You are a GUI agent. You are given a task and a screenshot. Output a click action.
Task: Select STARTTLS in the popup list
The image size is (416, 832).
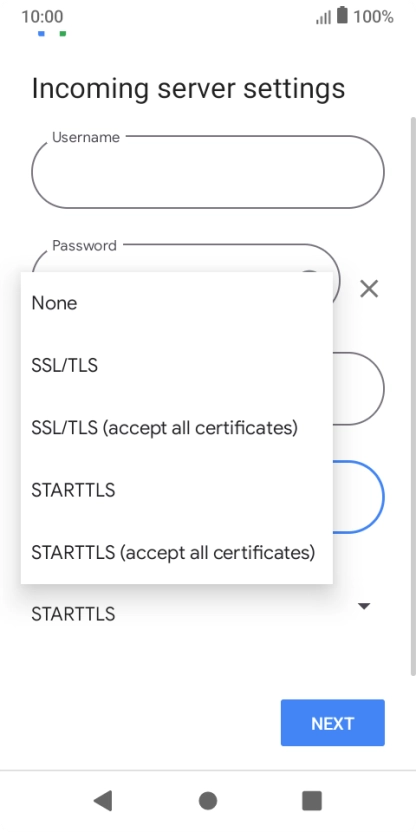177,490
